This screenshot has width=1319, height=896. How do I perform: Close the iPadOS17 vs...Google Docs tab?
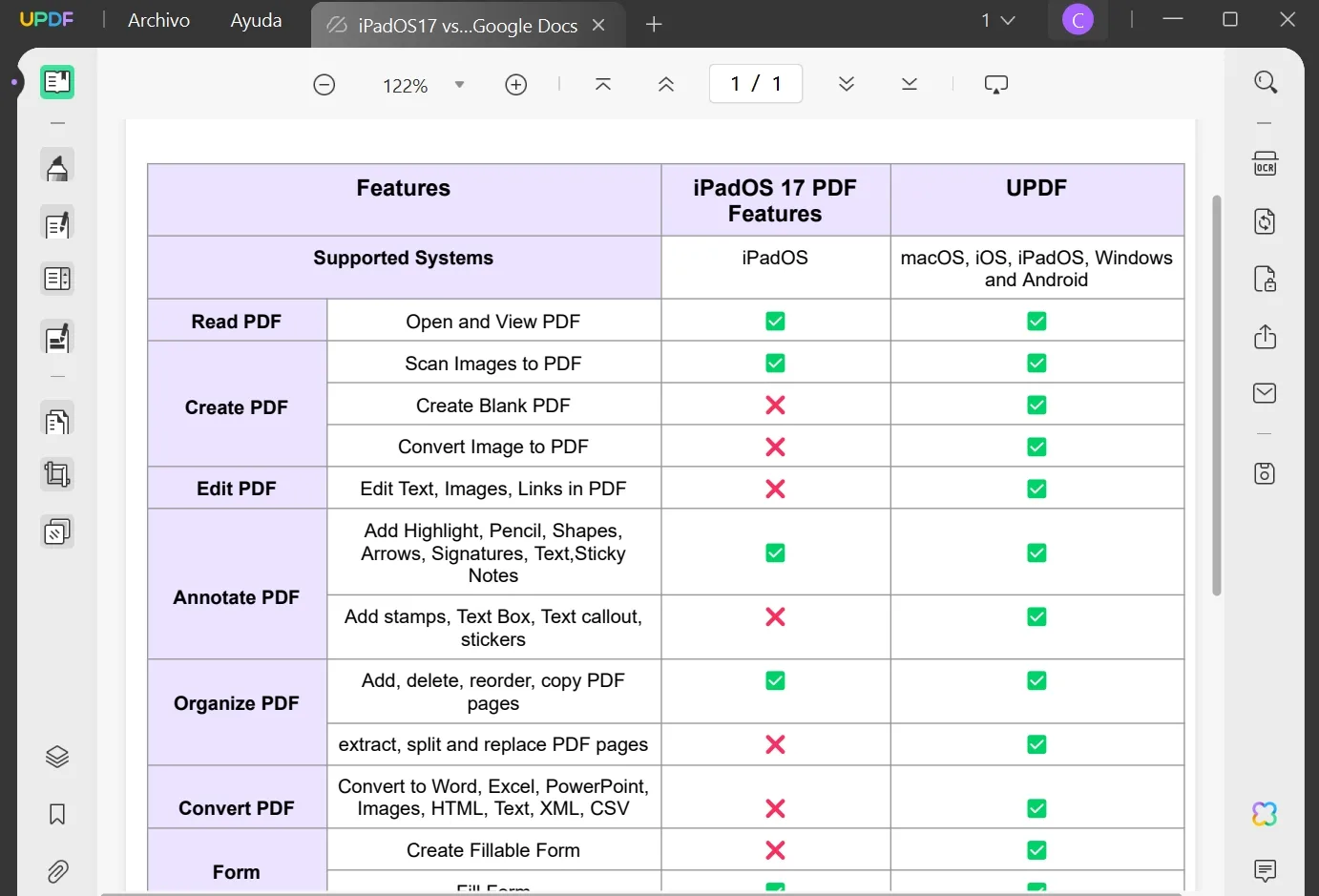click(x=598, y=25)
